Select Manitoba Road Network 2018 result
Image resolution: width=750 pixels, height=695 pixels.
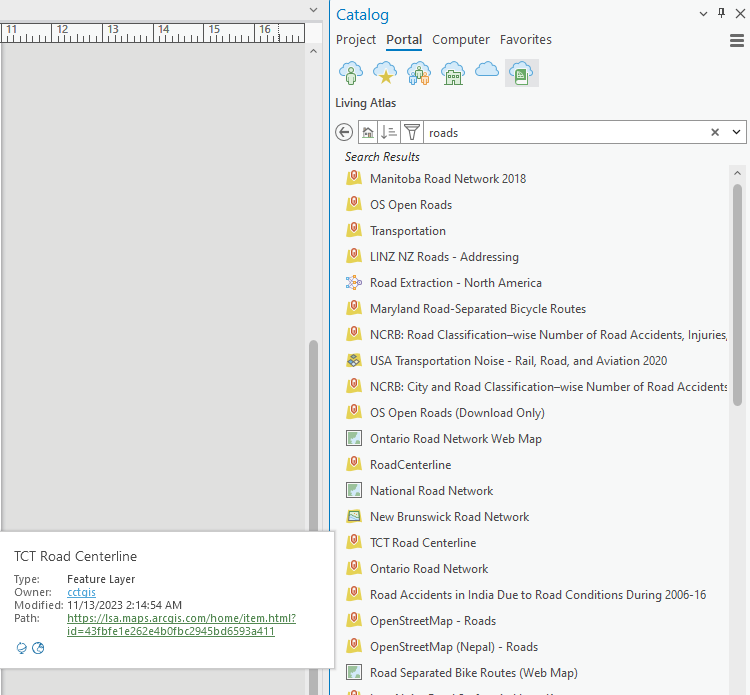(448, 179)
